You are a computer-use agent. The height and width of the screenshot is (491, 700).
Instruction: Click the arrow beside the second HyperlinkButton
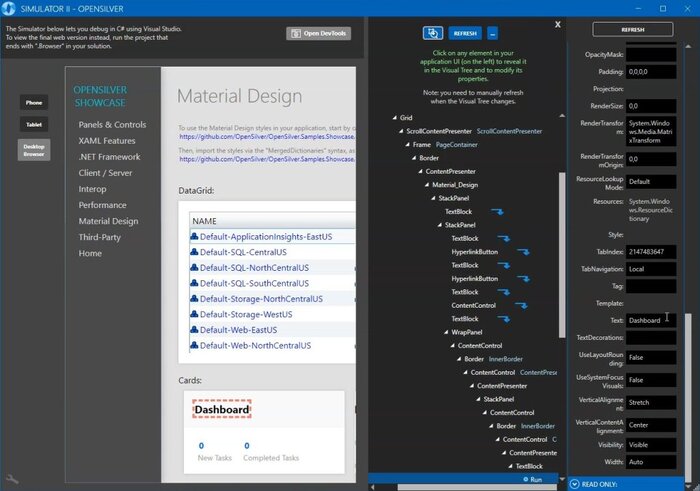(523, 279)
